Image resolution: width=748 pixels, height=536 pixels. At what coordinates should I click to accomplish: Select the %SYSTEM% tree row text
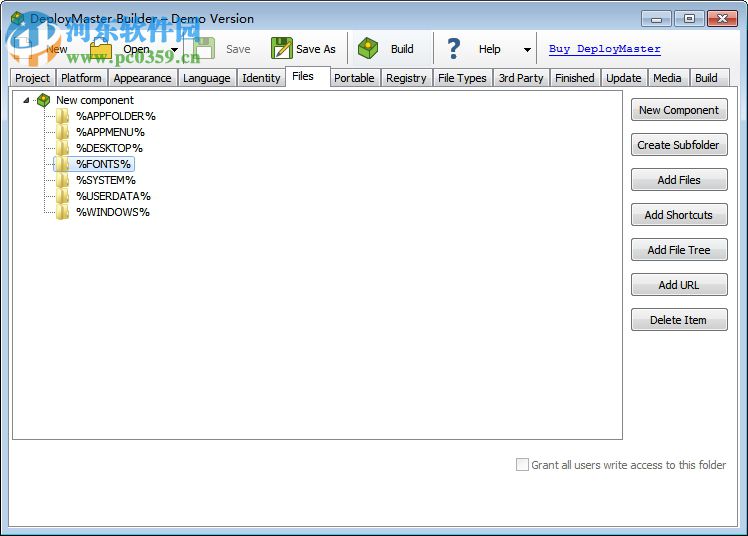point(106,180)
